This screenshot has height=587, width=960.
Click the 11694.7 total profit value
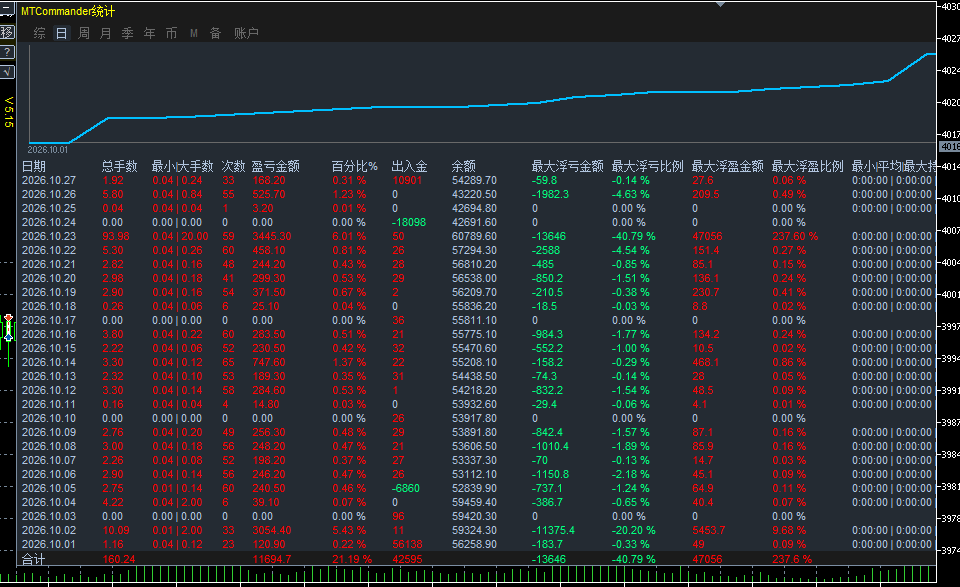tap(272, 559)
